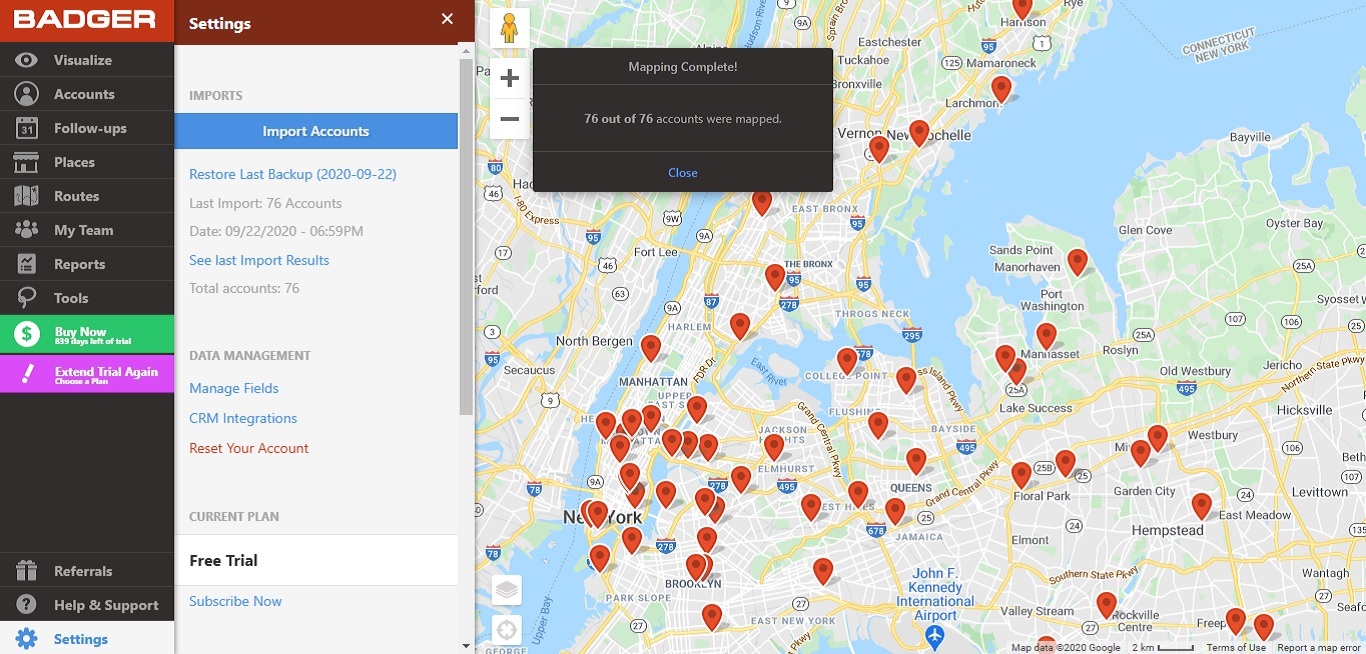Screen dimensions: 1366x654
Task: Click the Accounts person icon
Action: coord(27,94)
